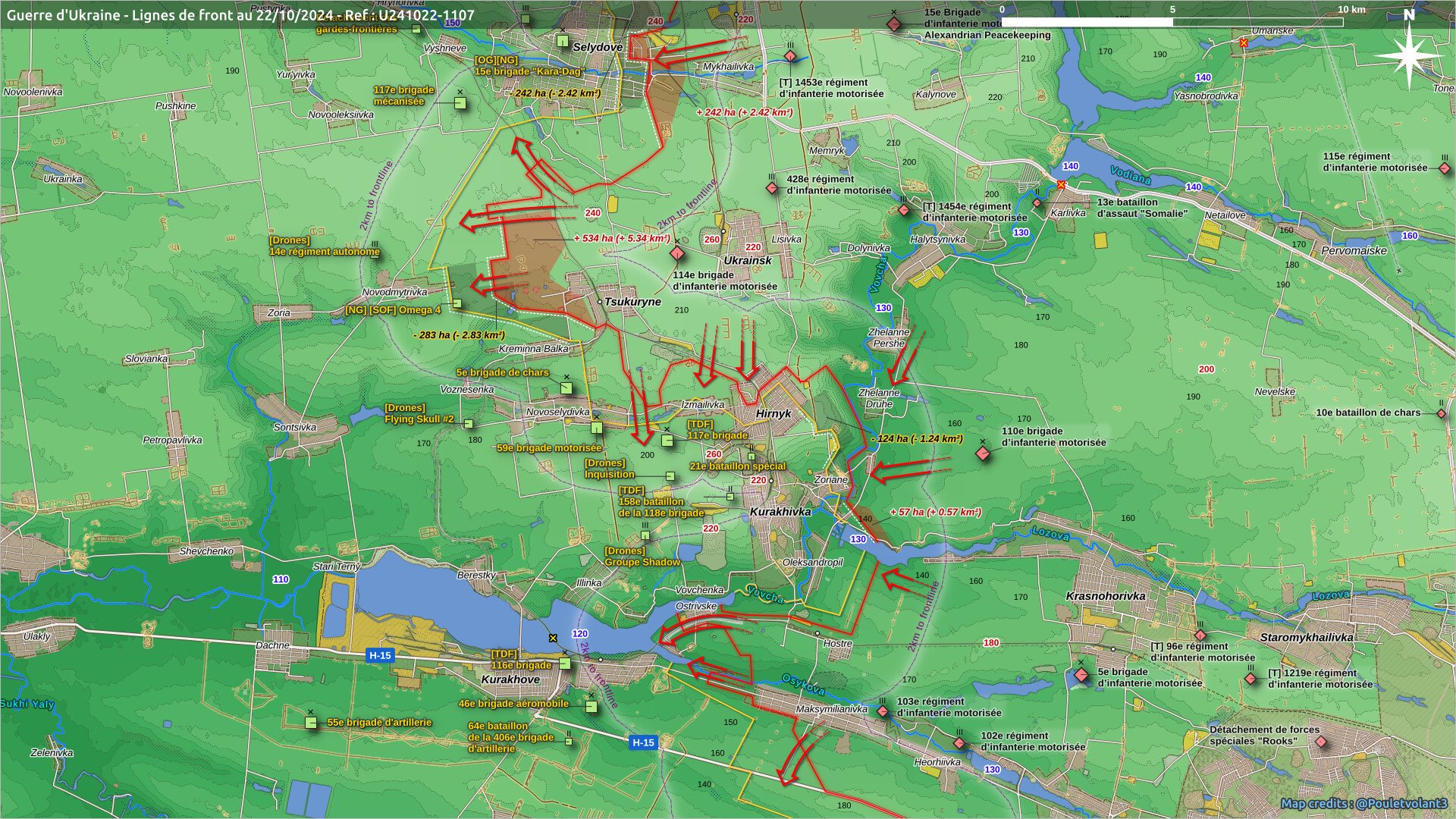Click the 10e bataillon de chars diamond icon
This screenshot has width=1456, height=819.
point(1442,413)
